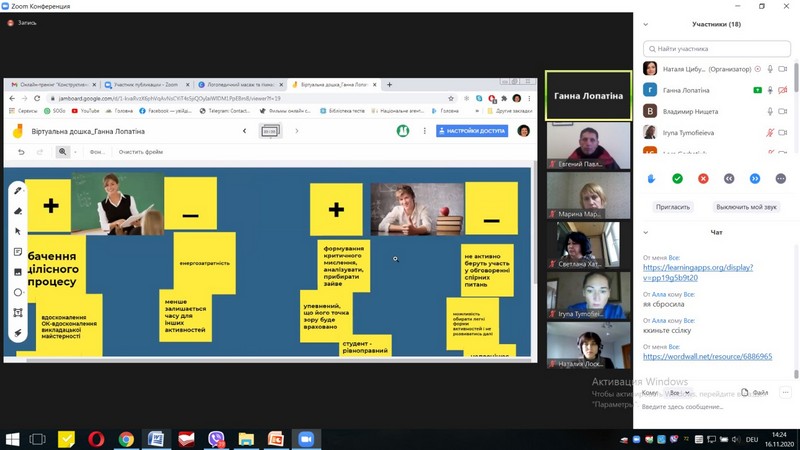Expand bookmarks bar overflow chevron

tap(477, 111)
